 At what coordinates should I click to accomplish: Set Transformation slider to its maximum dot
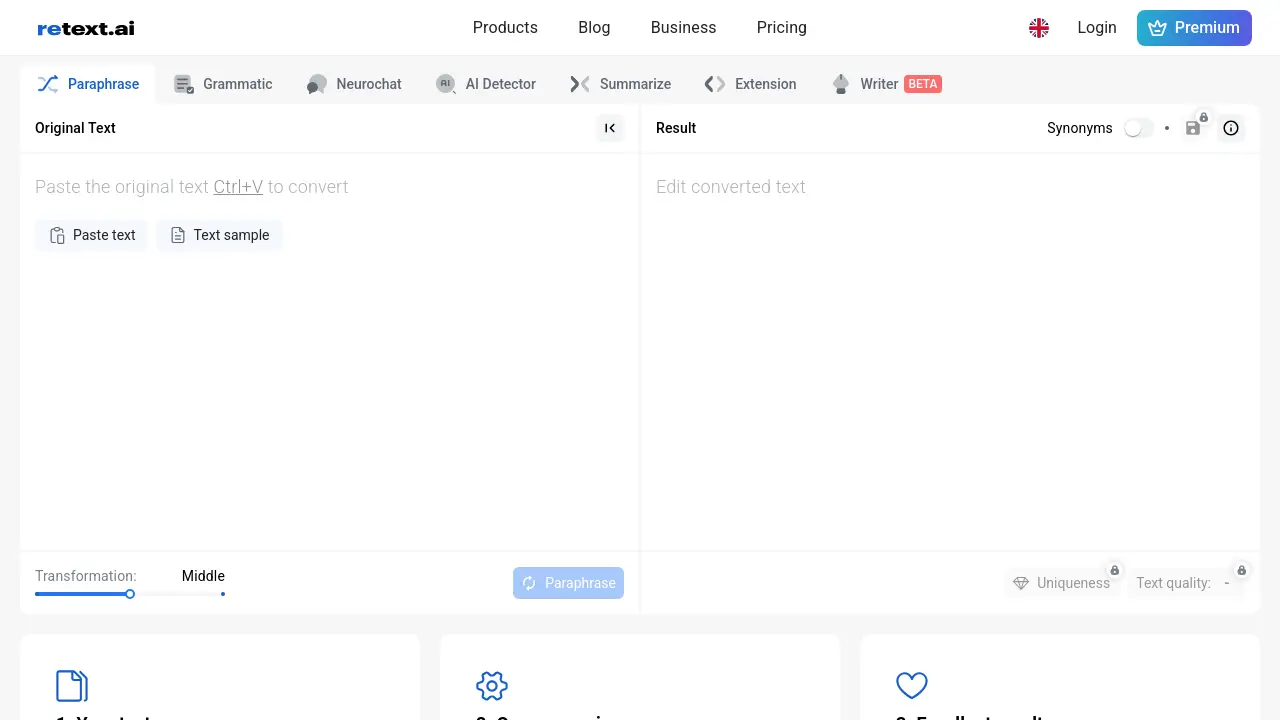(x=222, y=594)
